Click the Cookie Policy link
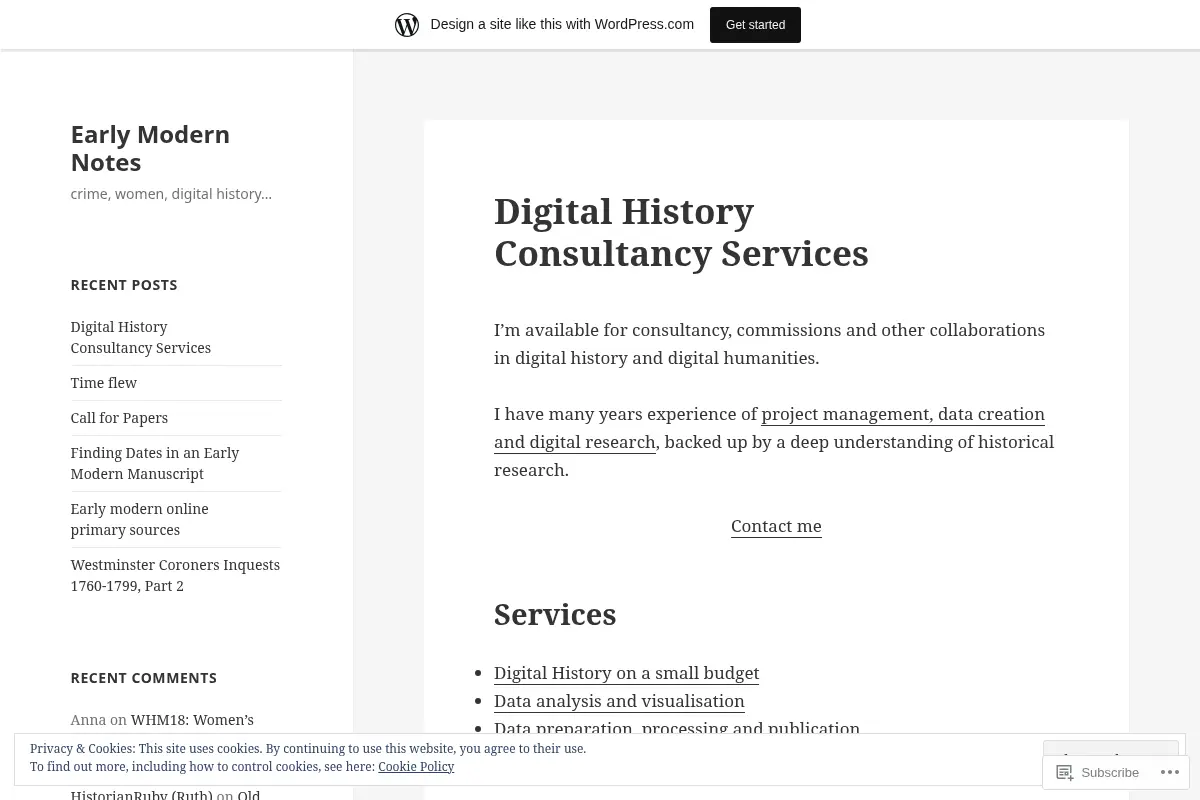 pos(416,767)
